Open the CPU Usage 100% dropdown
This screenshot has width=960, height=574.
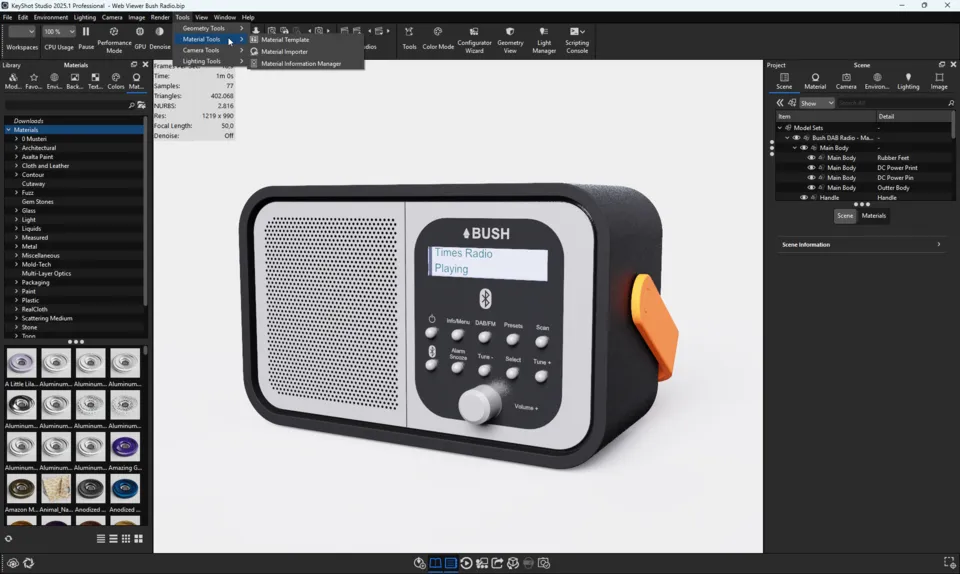point(59,32)
